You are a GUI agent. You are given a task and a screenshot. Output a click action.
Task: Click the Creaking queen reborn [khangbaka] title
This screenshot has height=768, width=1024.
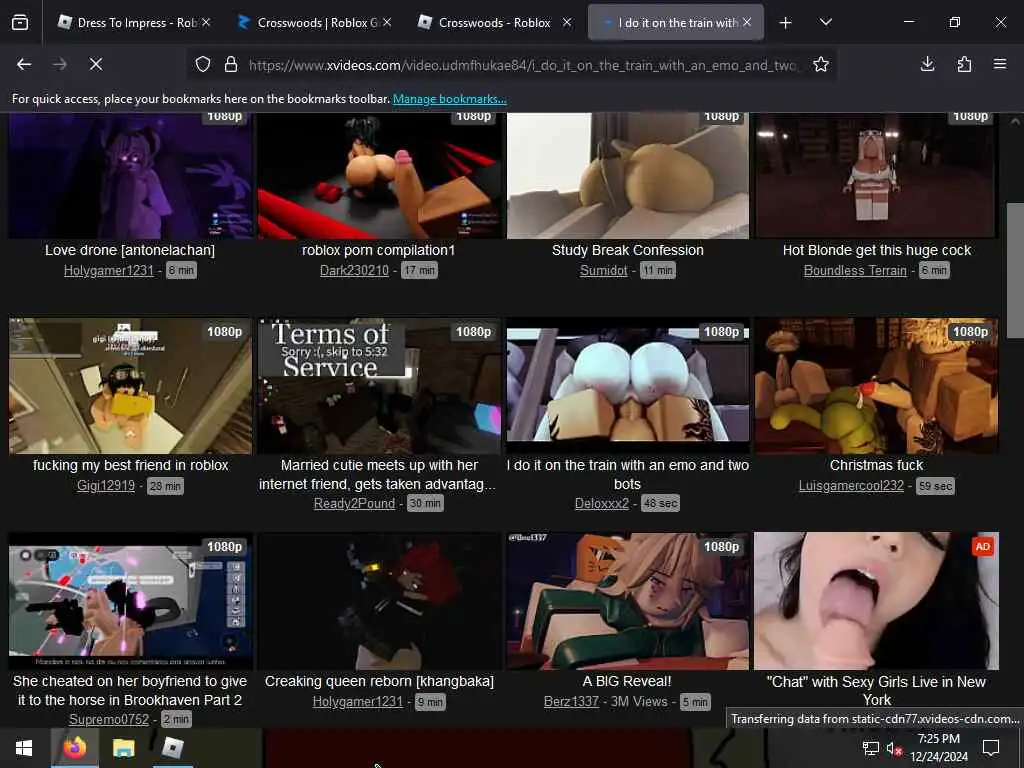coord(379,681)
